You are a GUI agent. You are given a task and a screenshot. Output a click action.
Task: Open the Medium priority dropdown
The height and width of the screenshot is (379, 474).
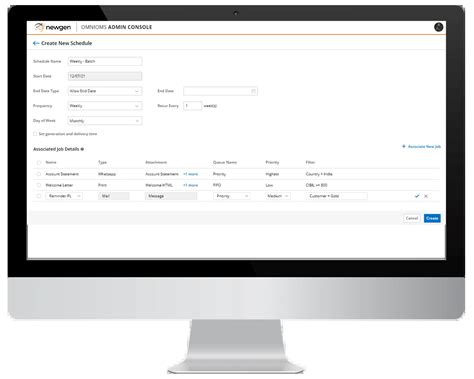(277, 196)
